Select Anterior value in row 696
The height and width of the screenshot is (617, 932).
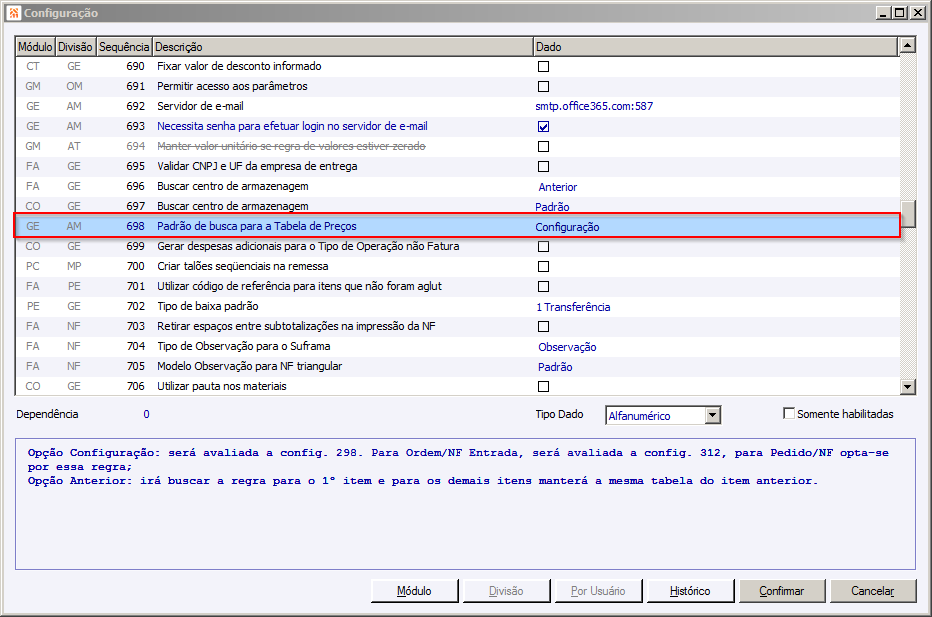(x=558, y=187)
